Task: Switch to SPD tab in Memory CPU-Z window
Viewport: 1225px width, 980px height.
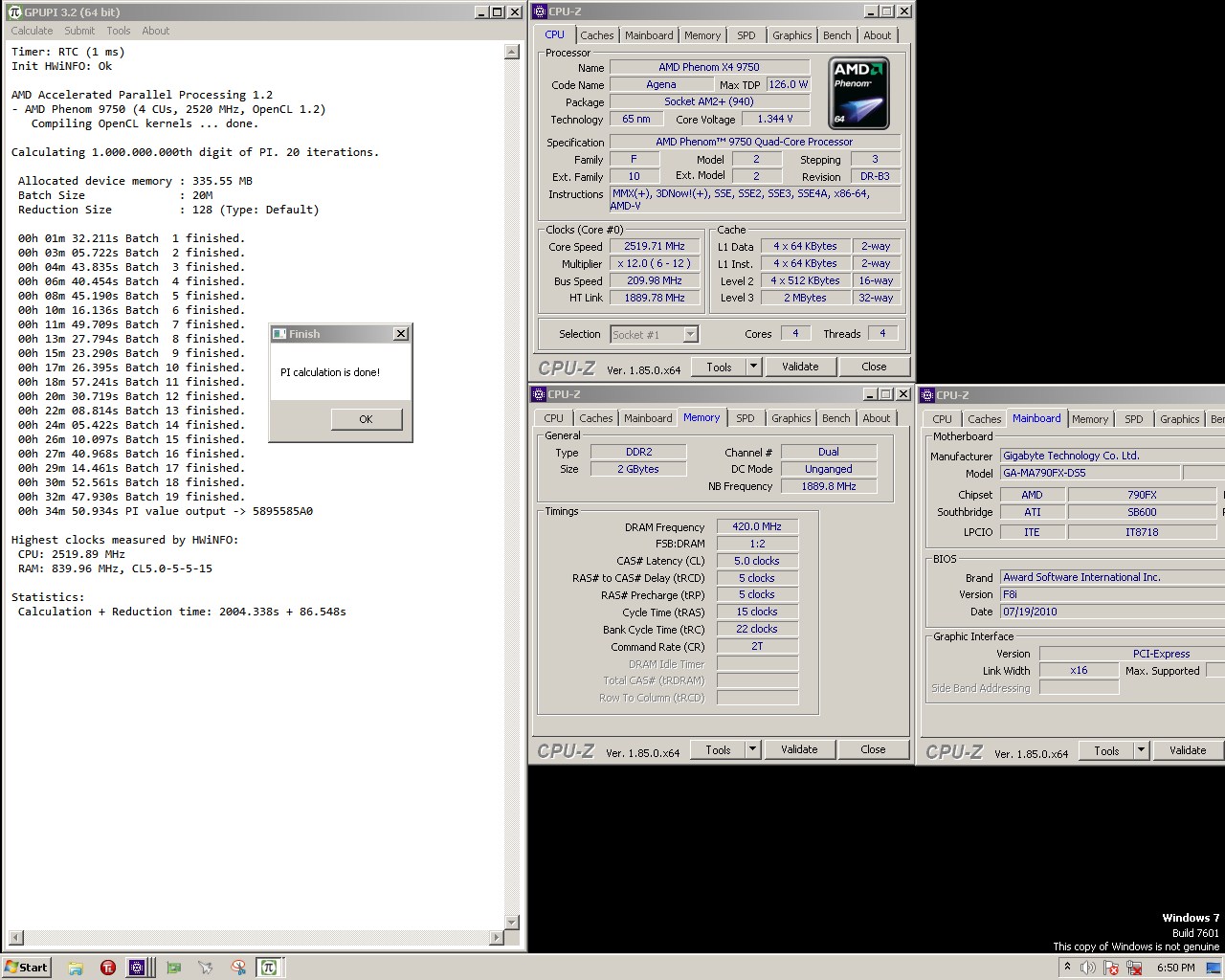Action: (x=746, y=418)
